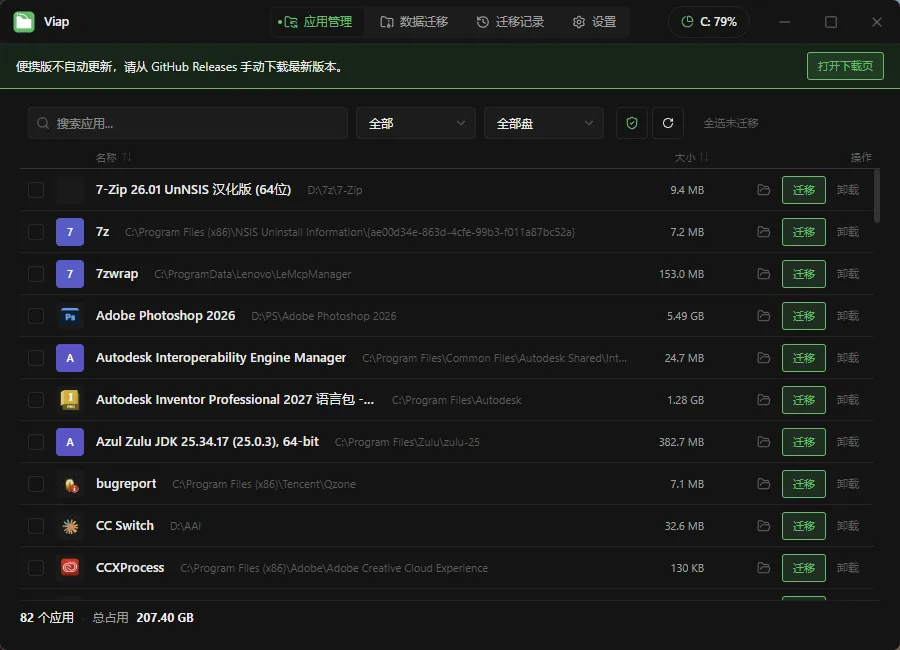Click 打开下载页 button
This screenshot has height=650, width=900.
tap(845, 66)
